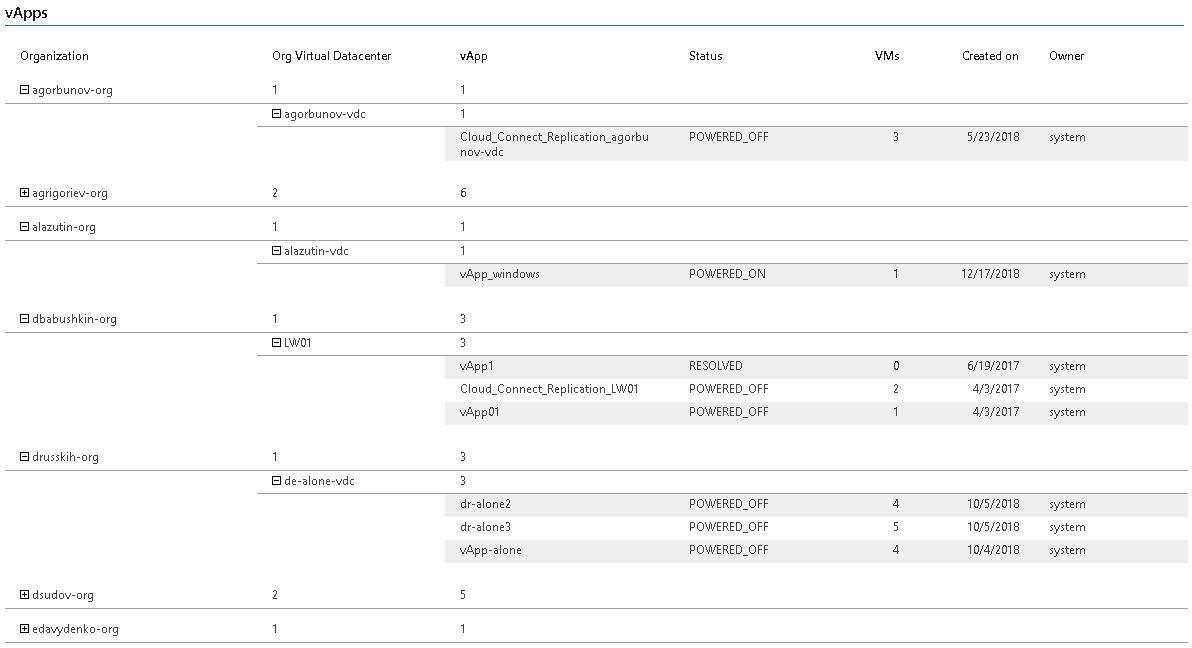Collapse the alazutin-org organization row

click(25, 227)
